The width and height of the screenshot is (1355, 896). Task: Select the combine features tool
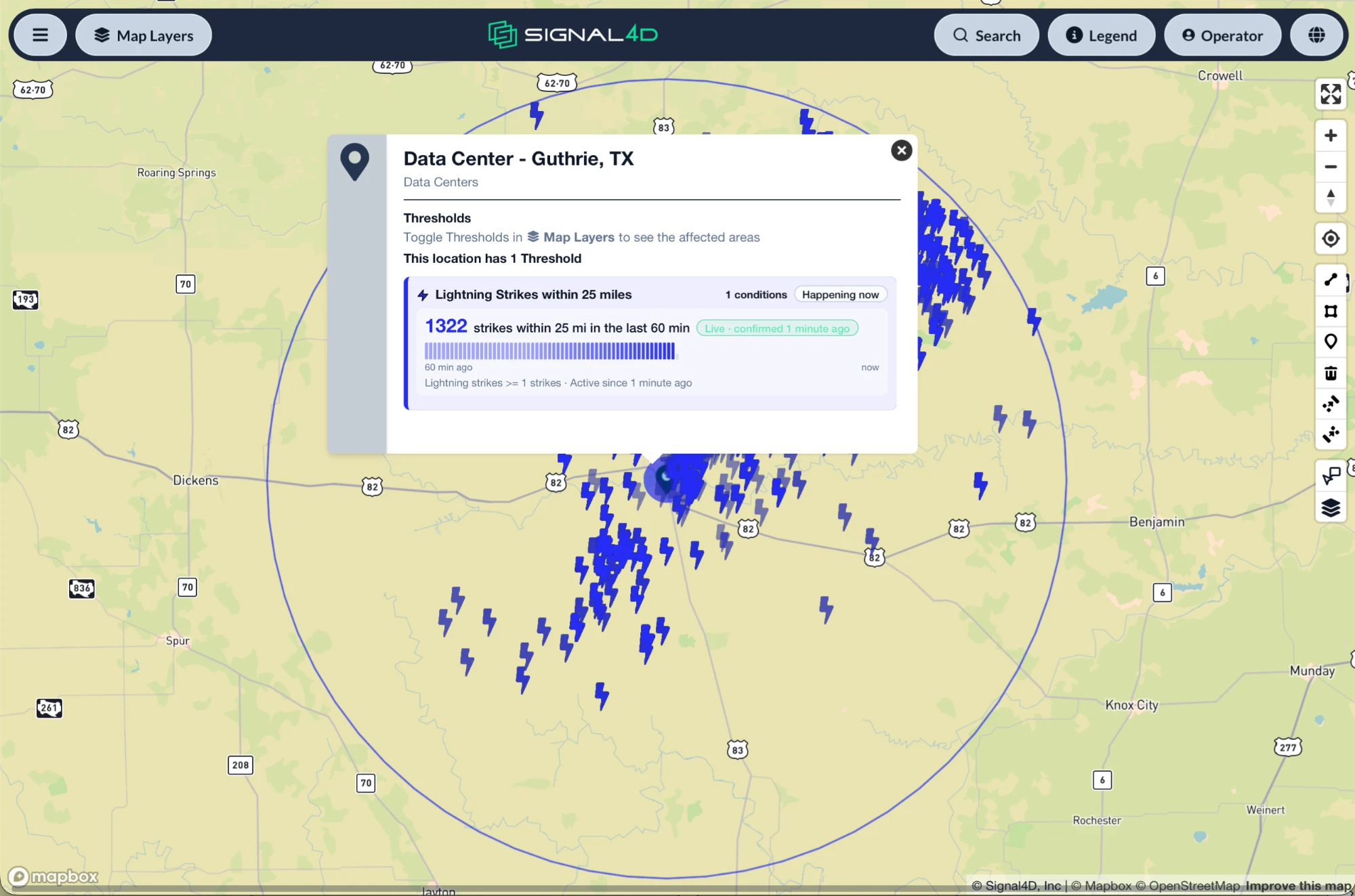[x=1331, y=404]
